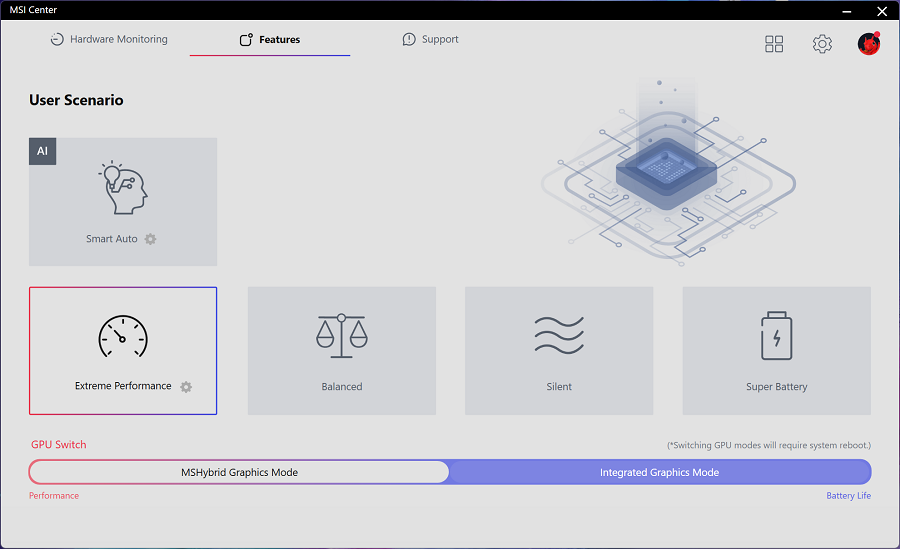Click the GPU reboot notice text
Viewport: 900px width, 549px height.
point(769,445)
